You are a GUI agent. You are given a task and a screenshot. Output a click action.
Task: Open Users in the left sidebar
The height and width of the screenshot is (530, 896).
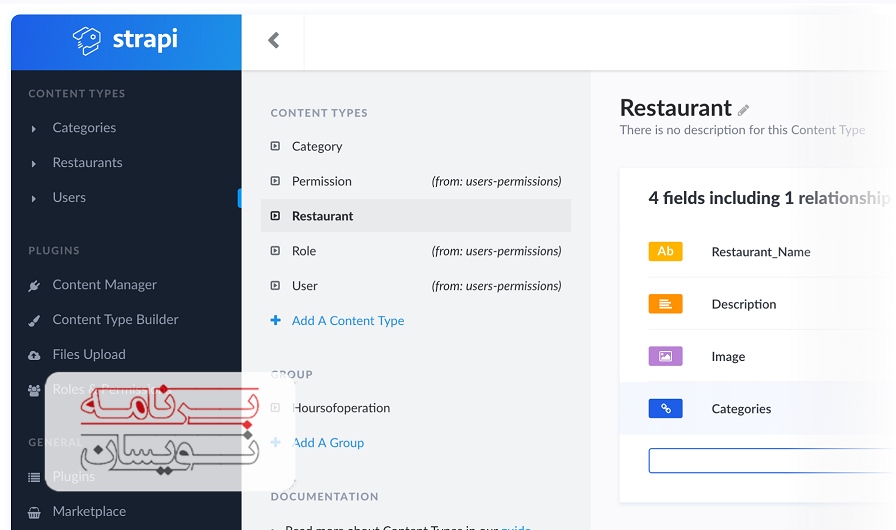69,198
